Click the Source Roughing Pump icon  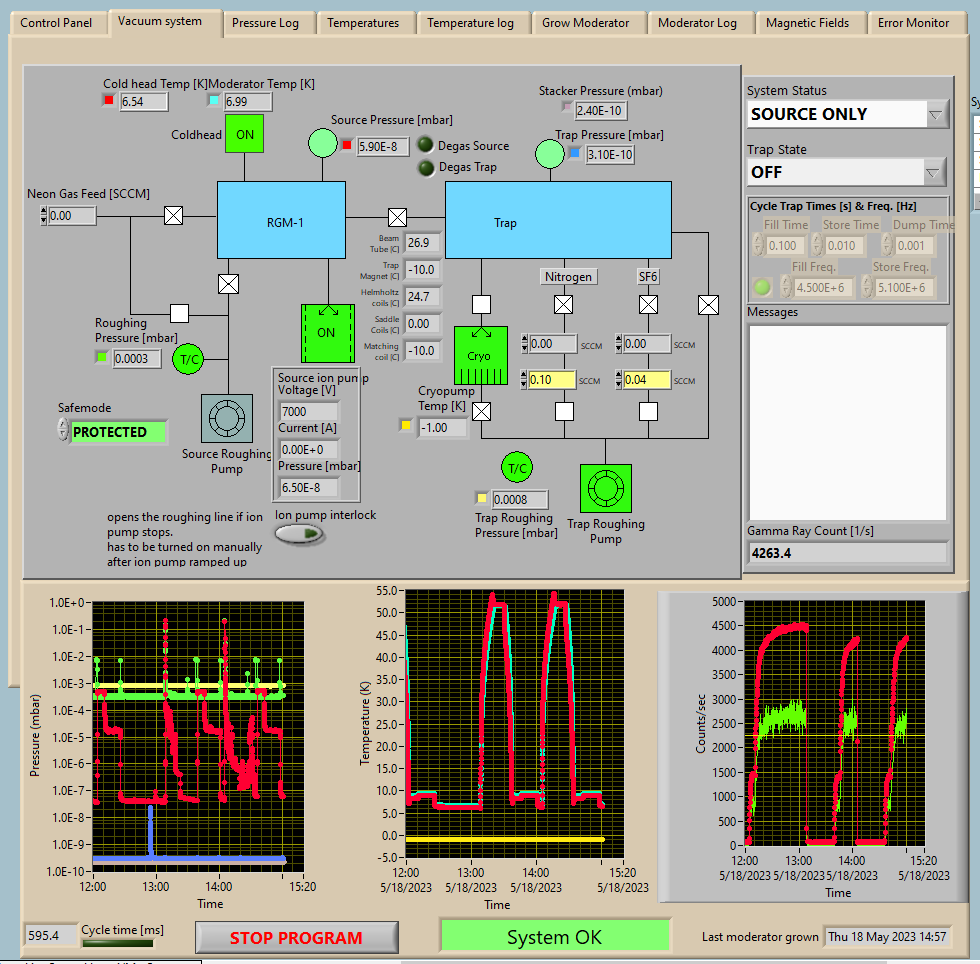tap(227, 417)
